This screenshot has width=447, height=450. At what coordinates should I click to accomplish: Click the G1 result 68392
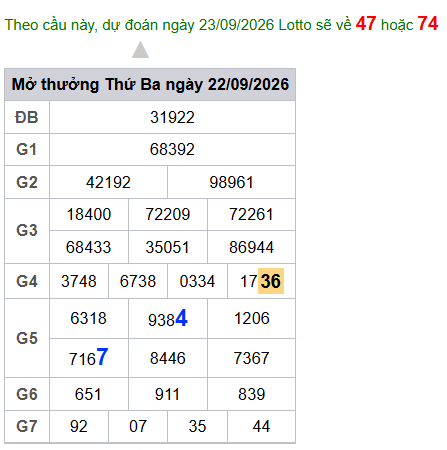tap(172, 149)
